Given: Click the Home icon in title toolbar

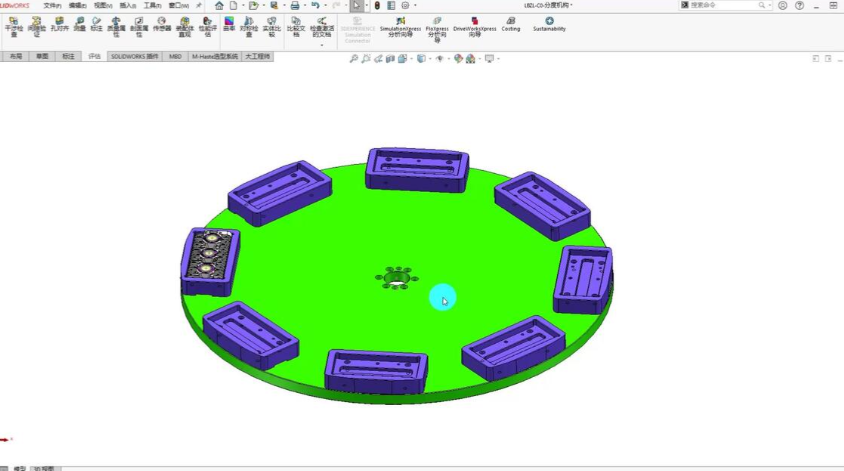Looking at the screenshot, I should [219, 5].
